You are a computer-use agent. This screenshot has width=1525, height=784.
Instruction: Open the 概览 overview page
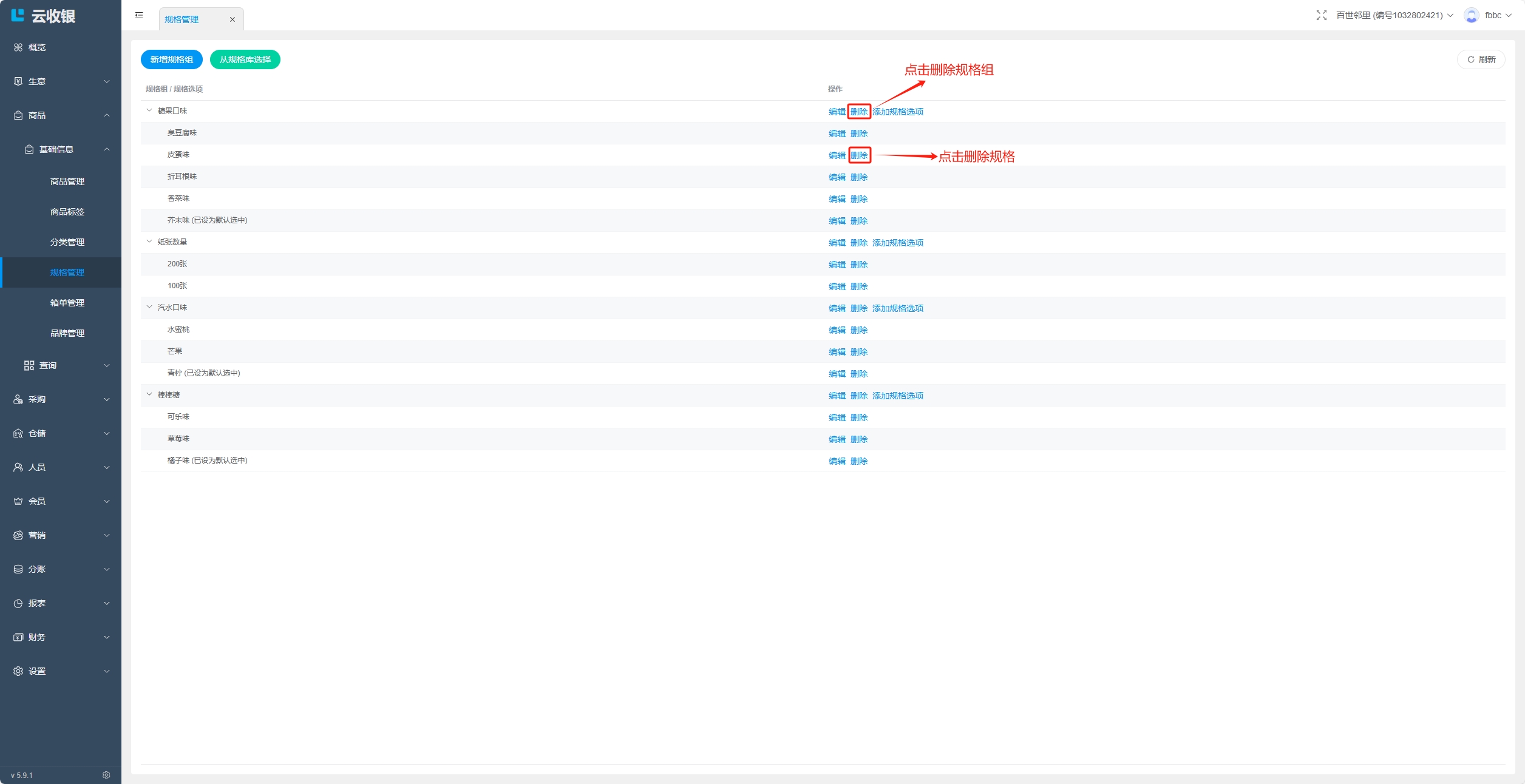pos(36,47)
